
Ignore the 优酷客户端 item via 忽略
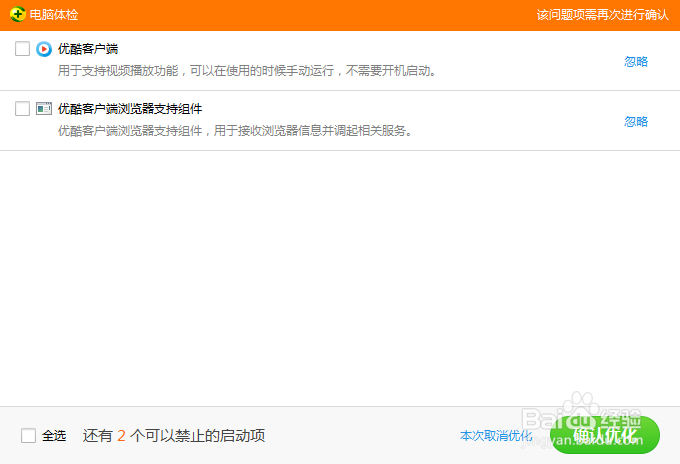tap(636, 62)
